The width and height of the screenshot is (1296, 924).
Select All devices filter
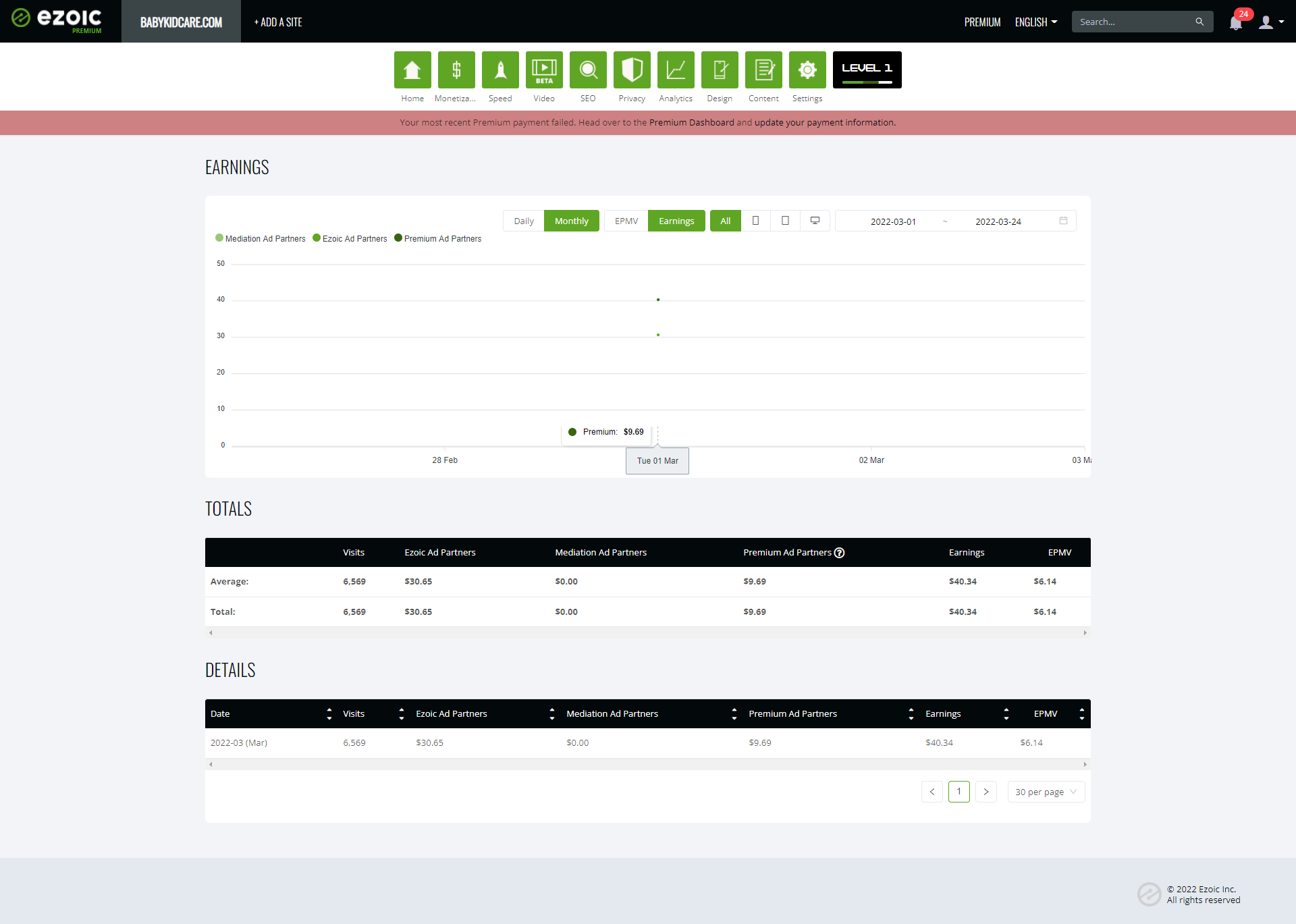click(x=726, y=221)
